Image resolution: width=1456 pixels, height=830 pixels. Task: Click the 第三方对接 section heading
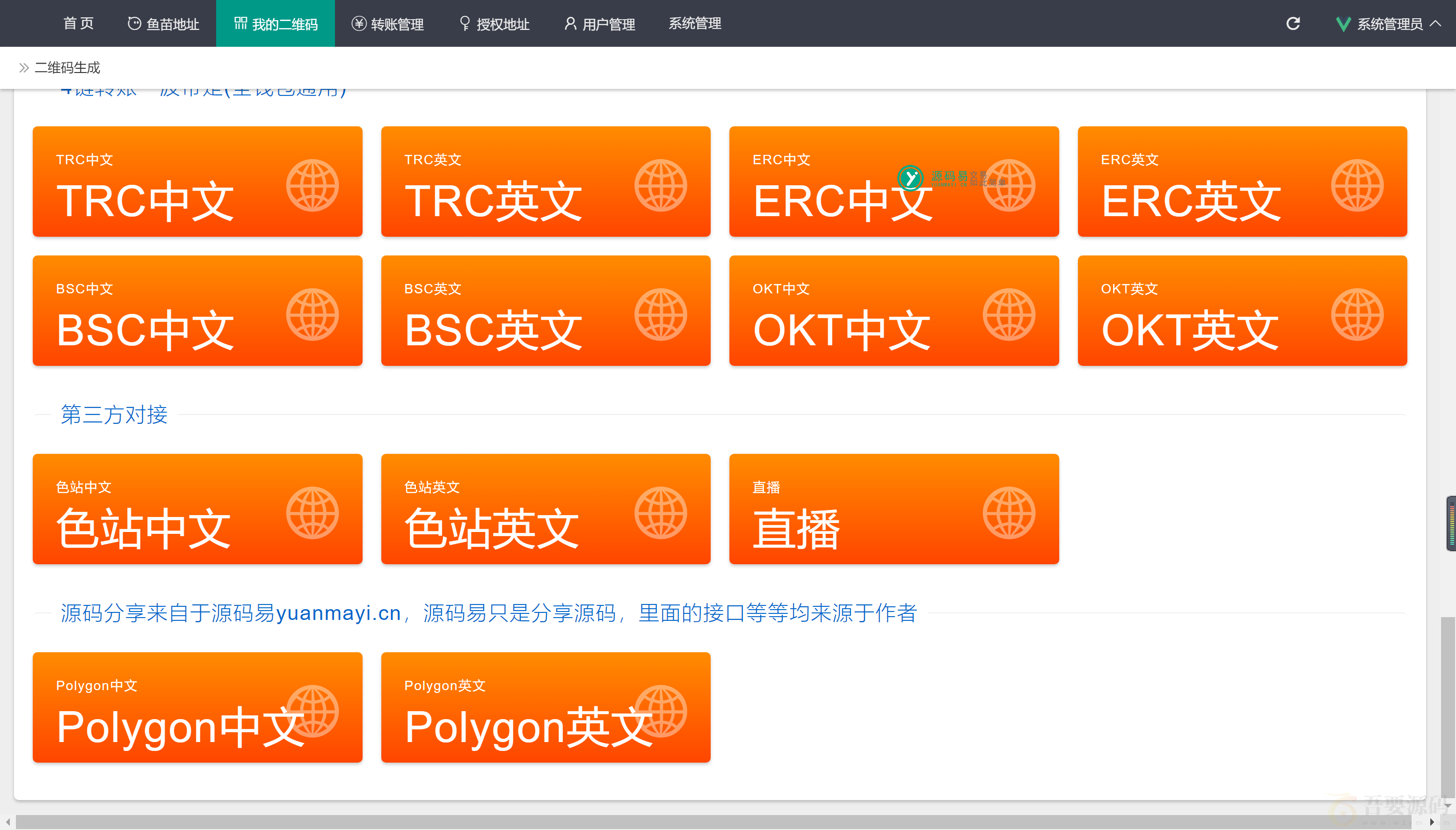(x=114, y=415)
